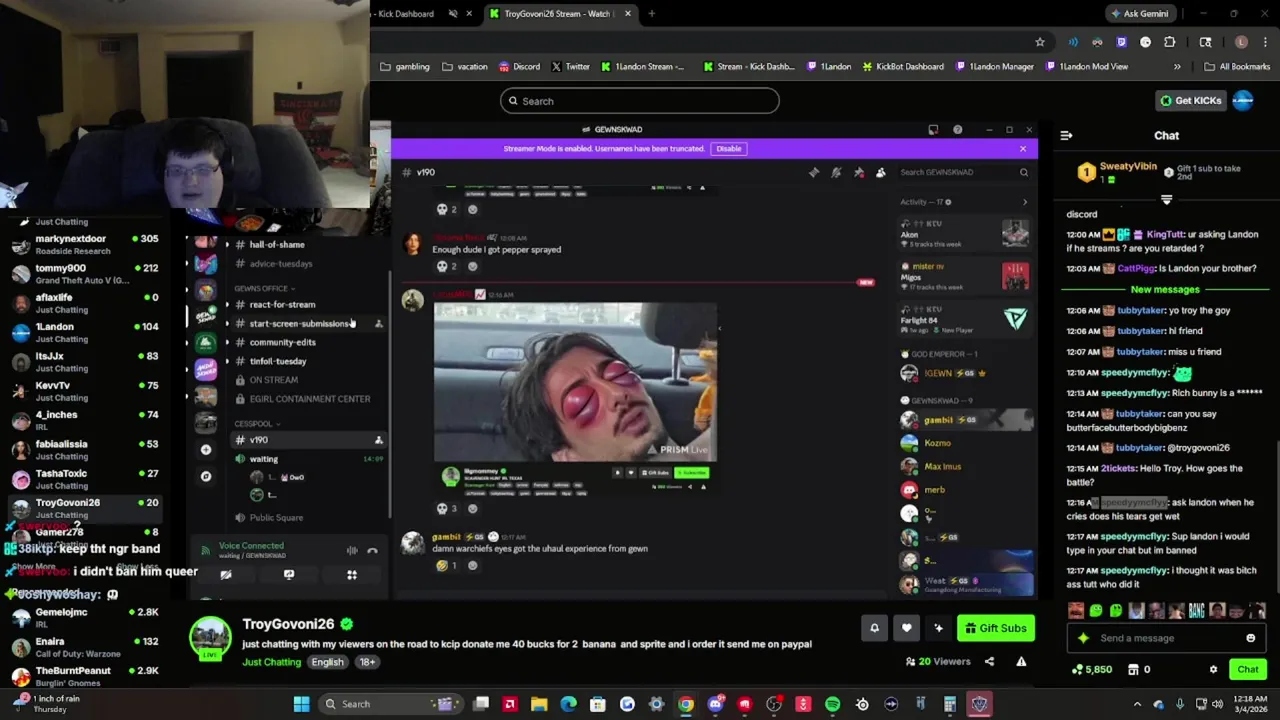The image size is (1280, 720).
Task: Open the chat settings gear icon
Action: coord(1213,669)
